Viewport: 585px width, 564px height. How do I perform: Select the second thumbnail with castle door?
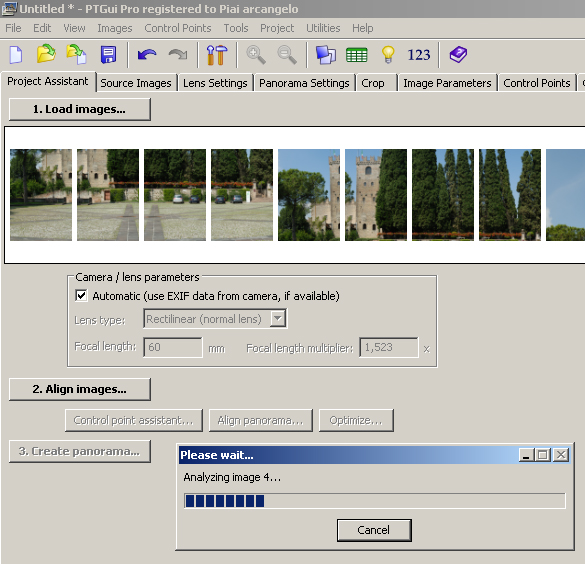108,195
